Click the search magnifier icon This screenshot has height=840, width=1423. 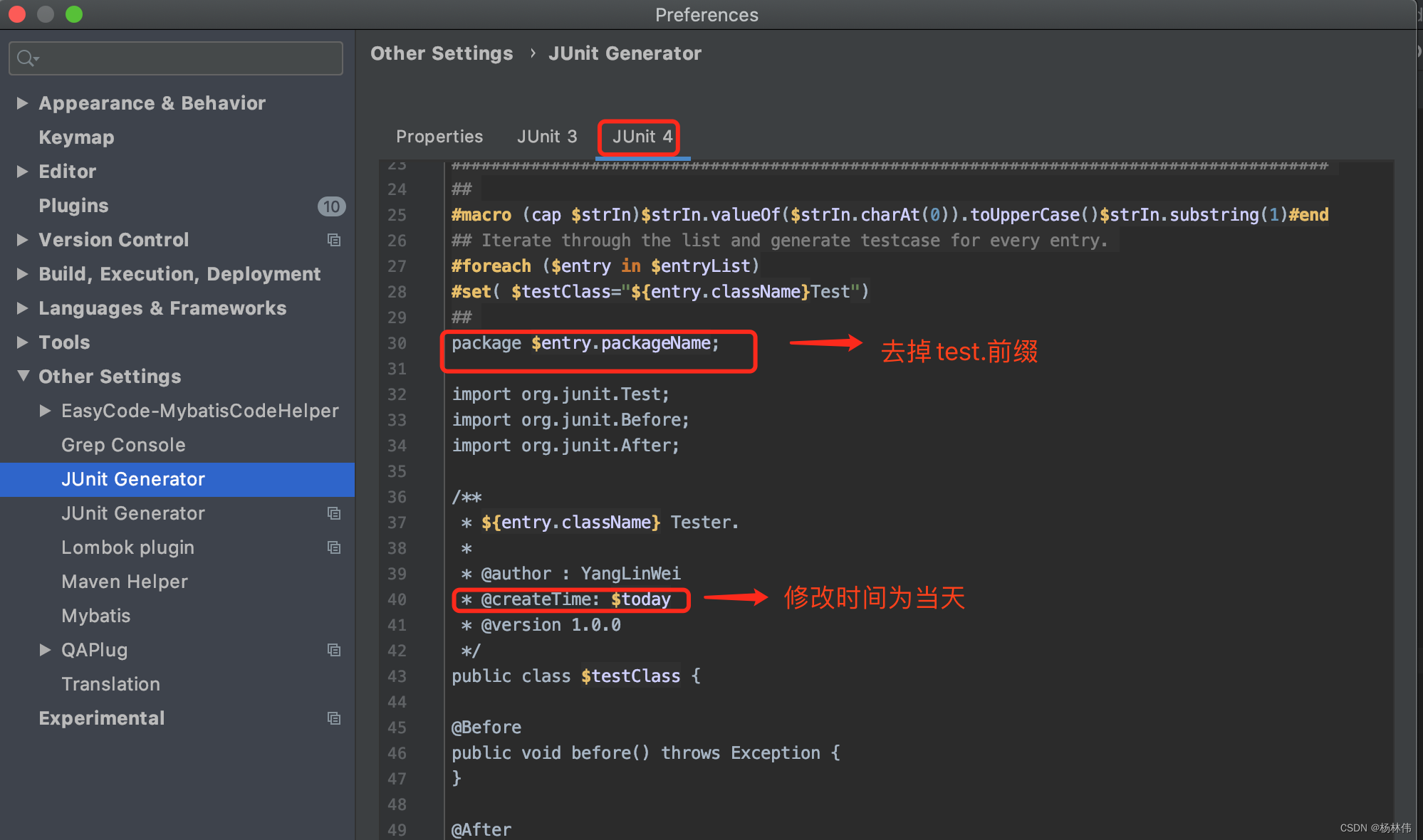[x=26, y=58]
